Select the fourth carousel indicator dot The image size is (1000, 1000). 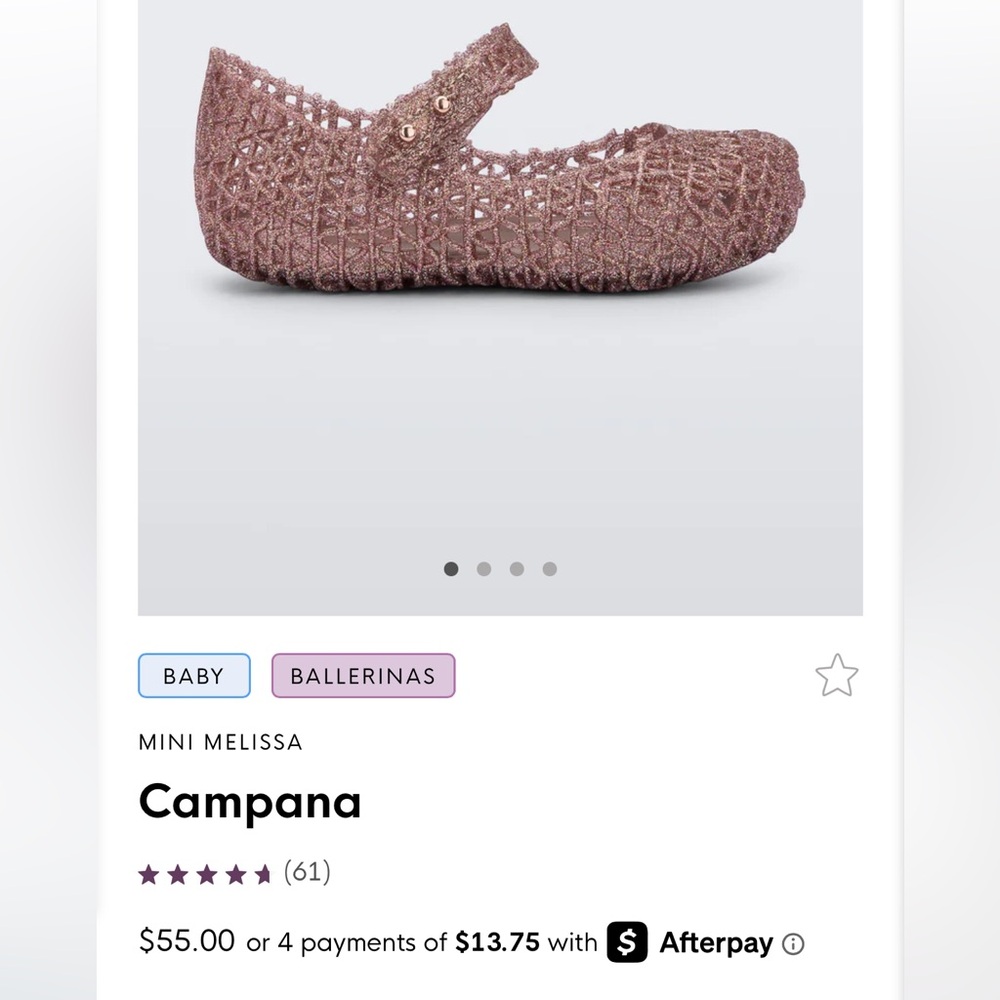click(549, 568)
